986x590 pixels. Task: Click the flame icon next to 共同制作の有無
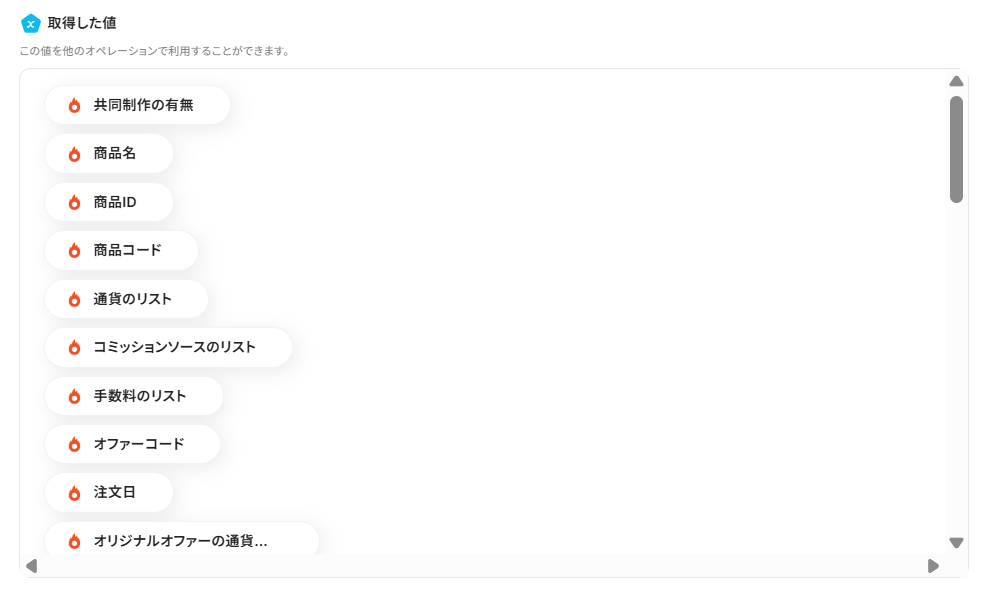(x=74, y=105)
